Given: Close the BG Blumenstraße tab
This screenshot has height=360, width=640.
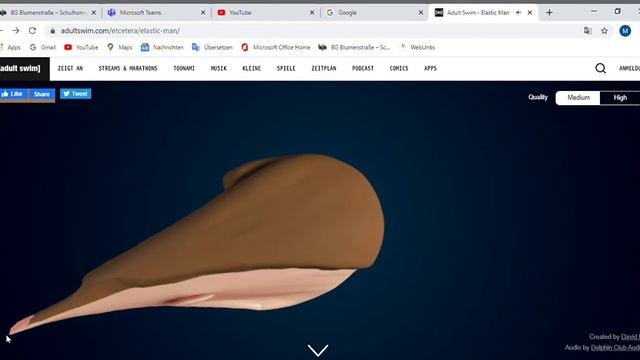Looking at the screenshot, I should (x=93, y=13).
